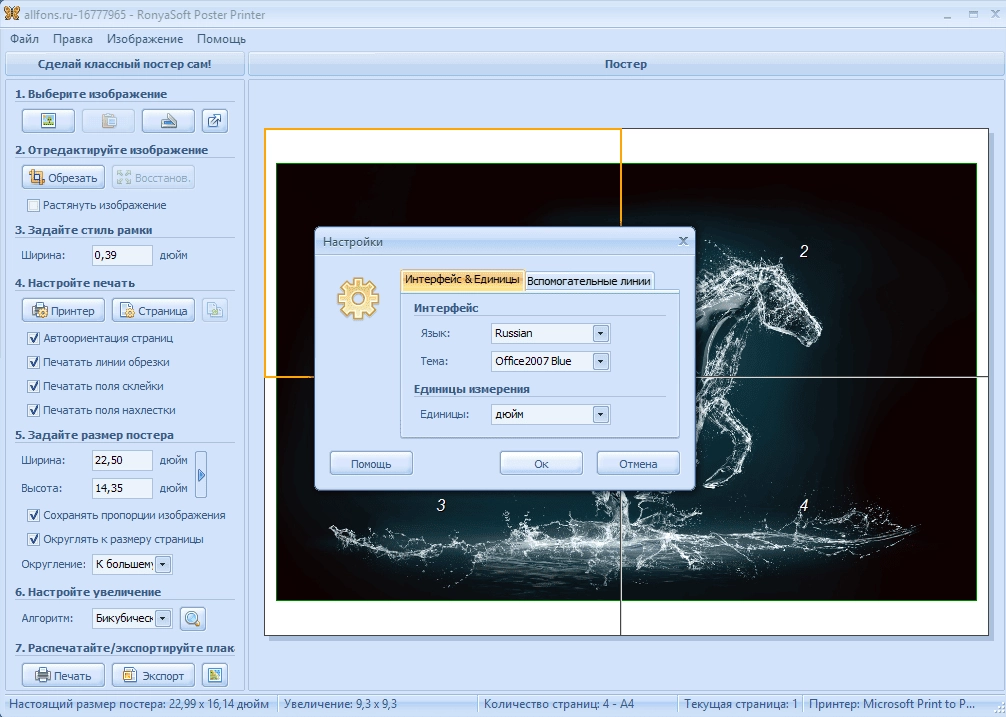Open the Файл menu

(x=24, y=39)
